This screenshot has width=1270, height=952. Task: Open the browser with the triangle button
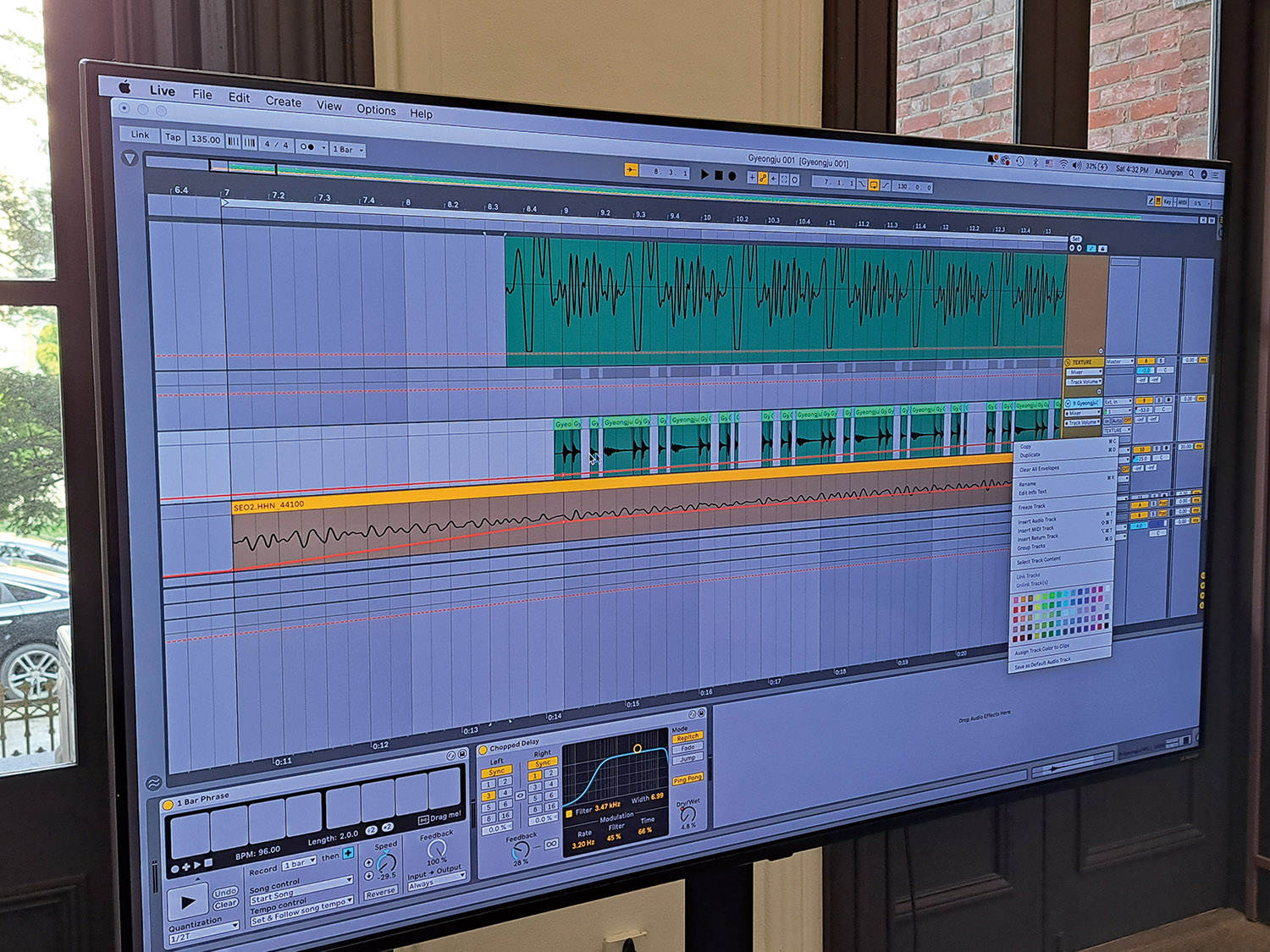coord(130,158)
